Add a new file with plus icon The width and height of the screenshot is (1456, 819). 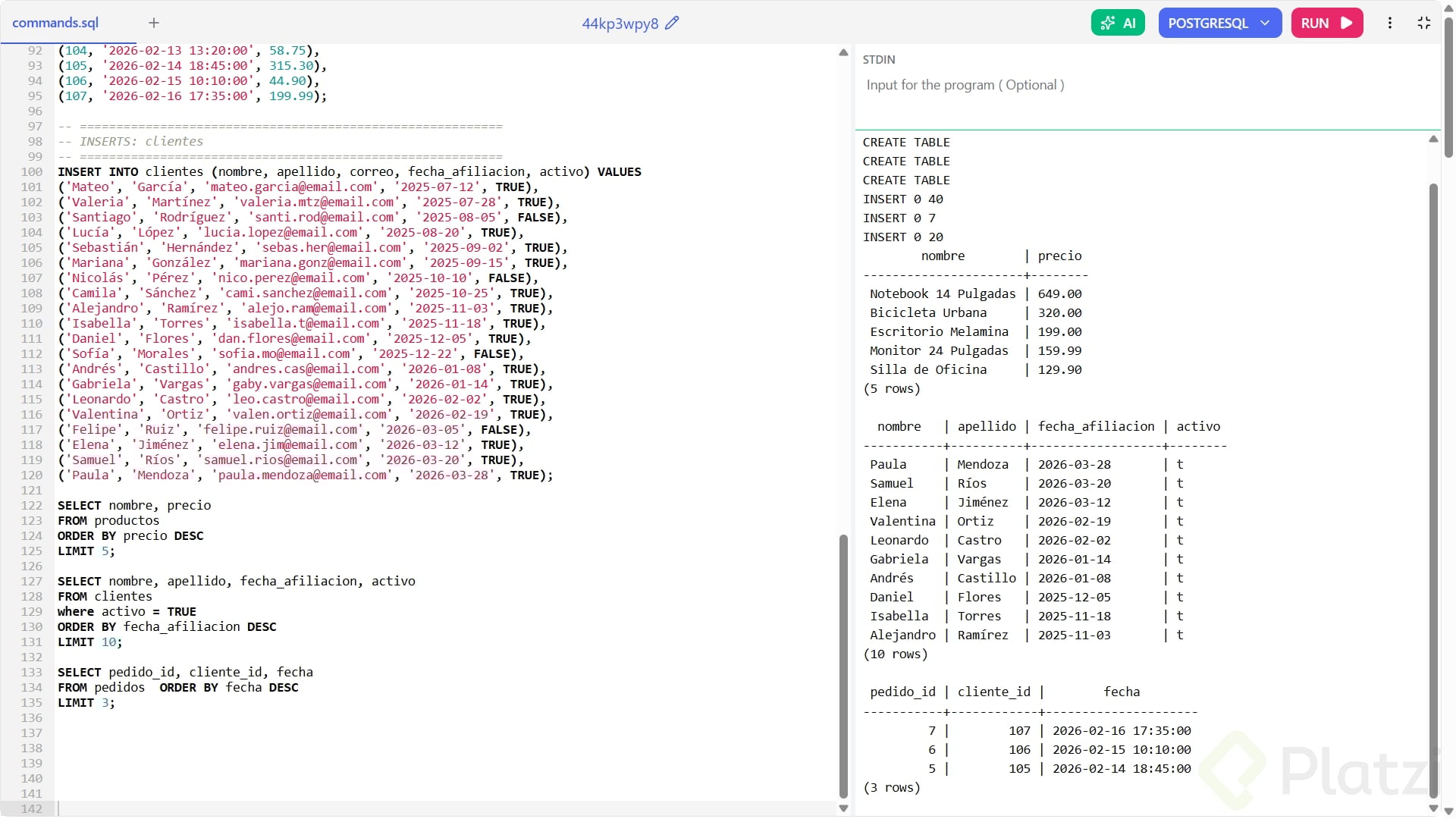point(154,23)
